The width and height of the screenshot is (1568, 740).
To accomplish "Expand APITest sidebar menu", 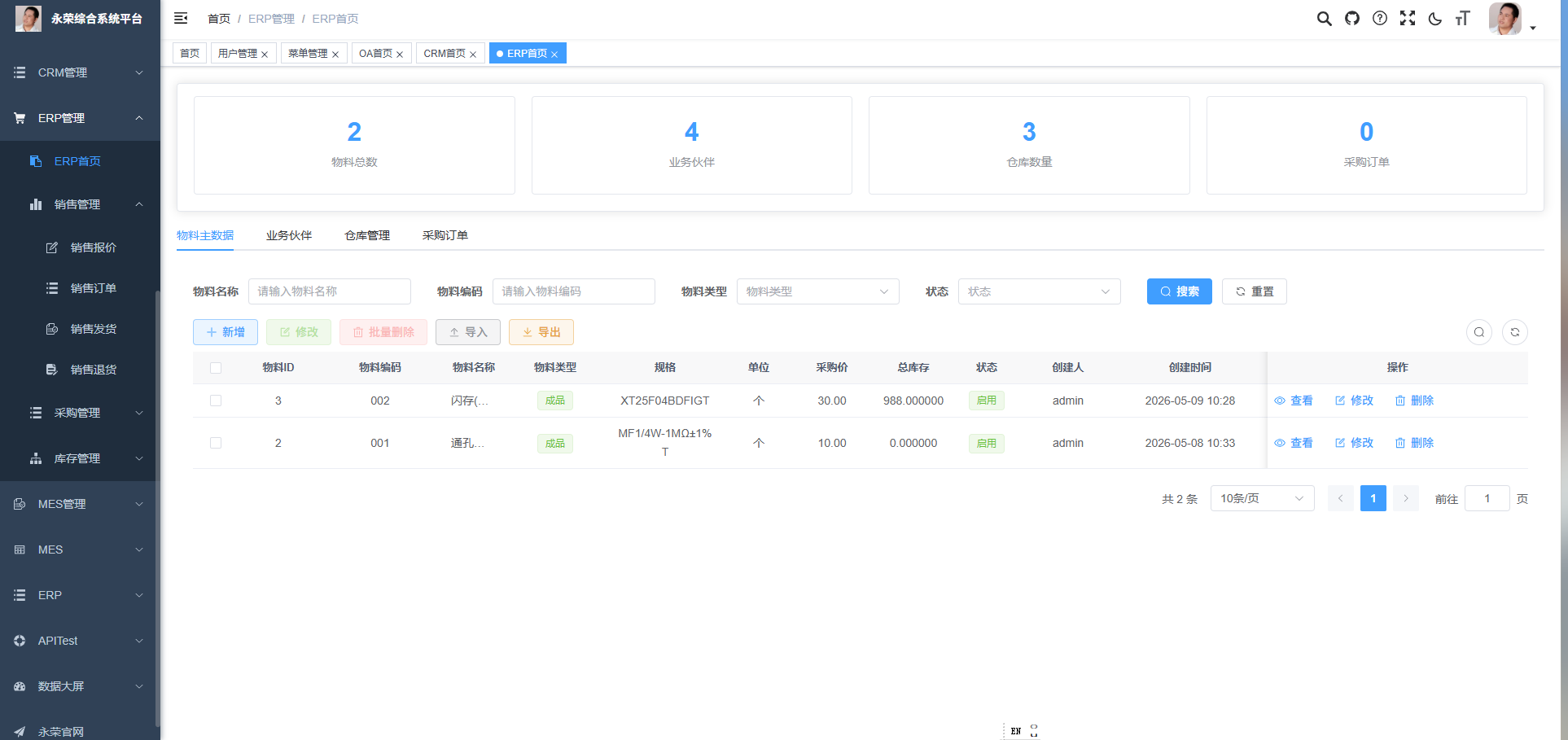I will [80, 641].
